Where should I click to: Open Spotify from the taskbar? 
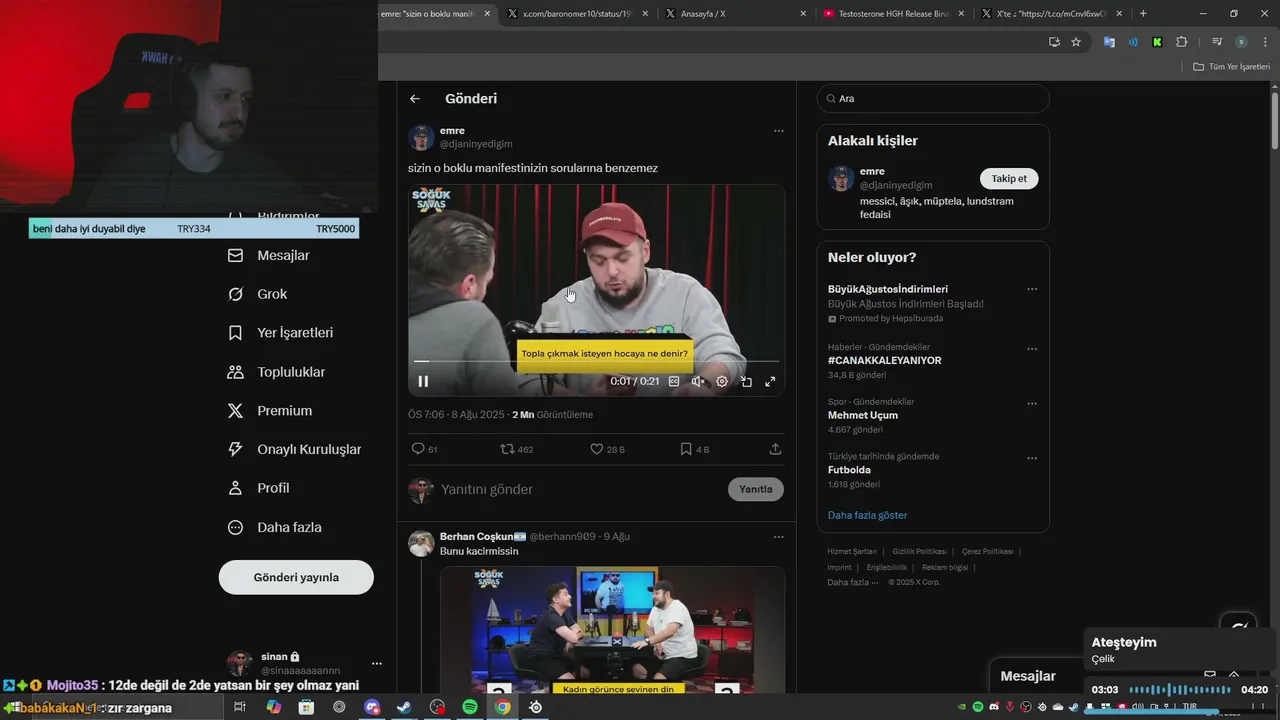click(x=470, y=707)
